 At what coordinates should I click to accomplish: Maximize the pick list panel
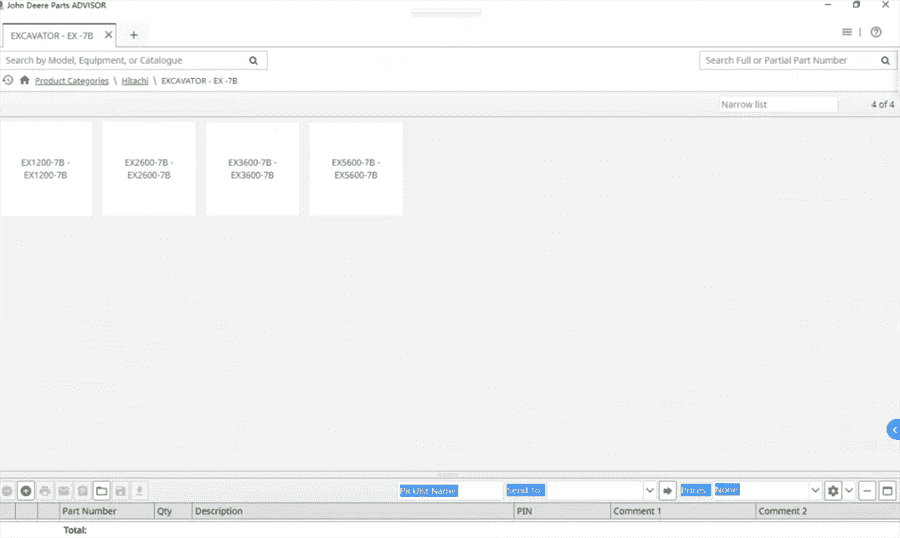[887, 491]
